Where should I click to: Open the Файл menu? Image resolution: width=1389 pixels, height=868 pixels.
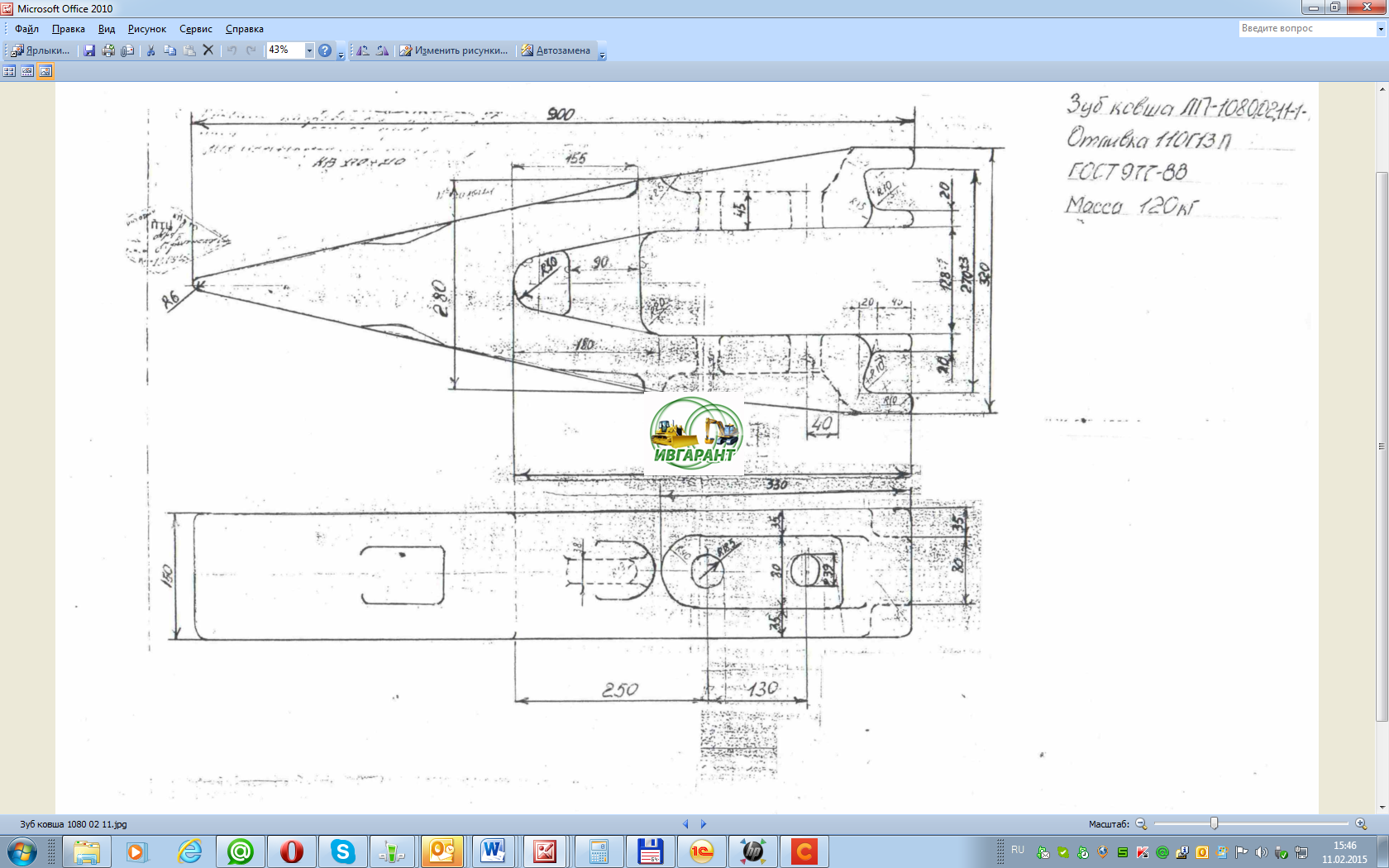click(26, 29)
